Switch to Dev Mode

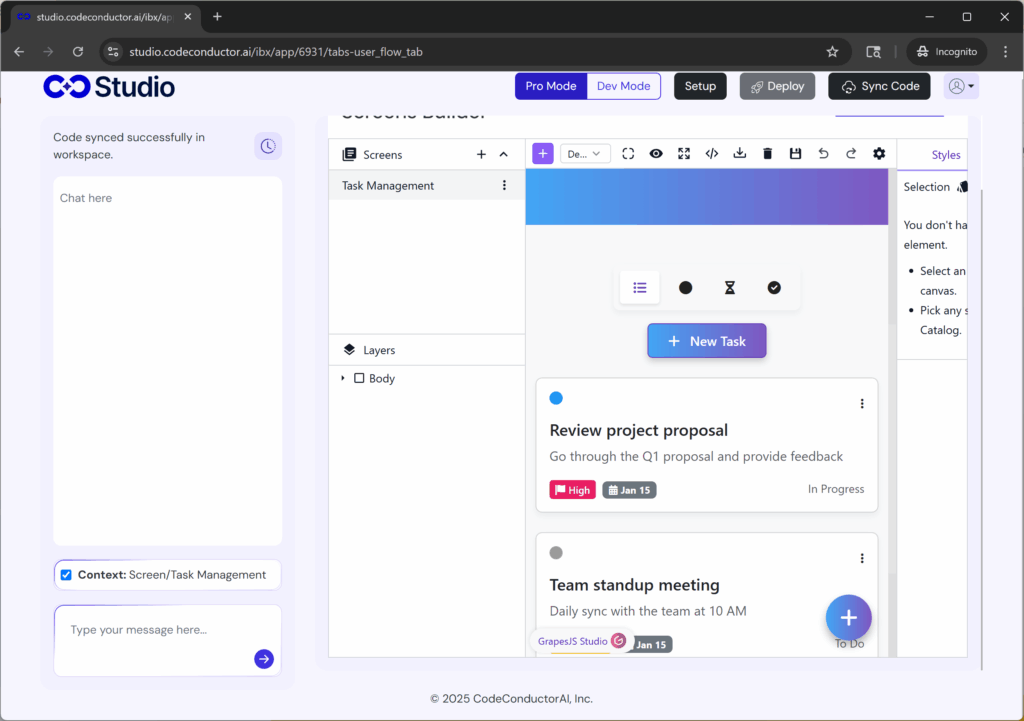pos(623,86)
